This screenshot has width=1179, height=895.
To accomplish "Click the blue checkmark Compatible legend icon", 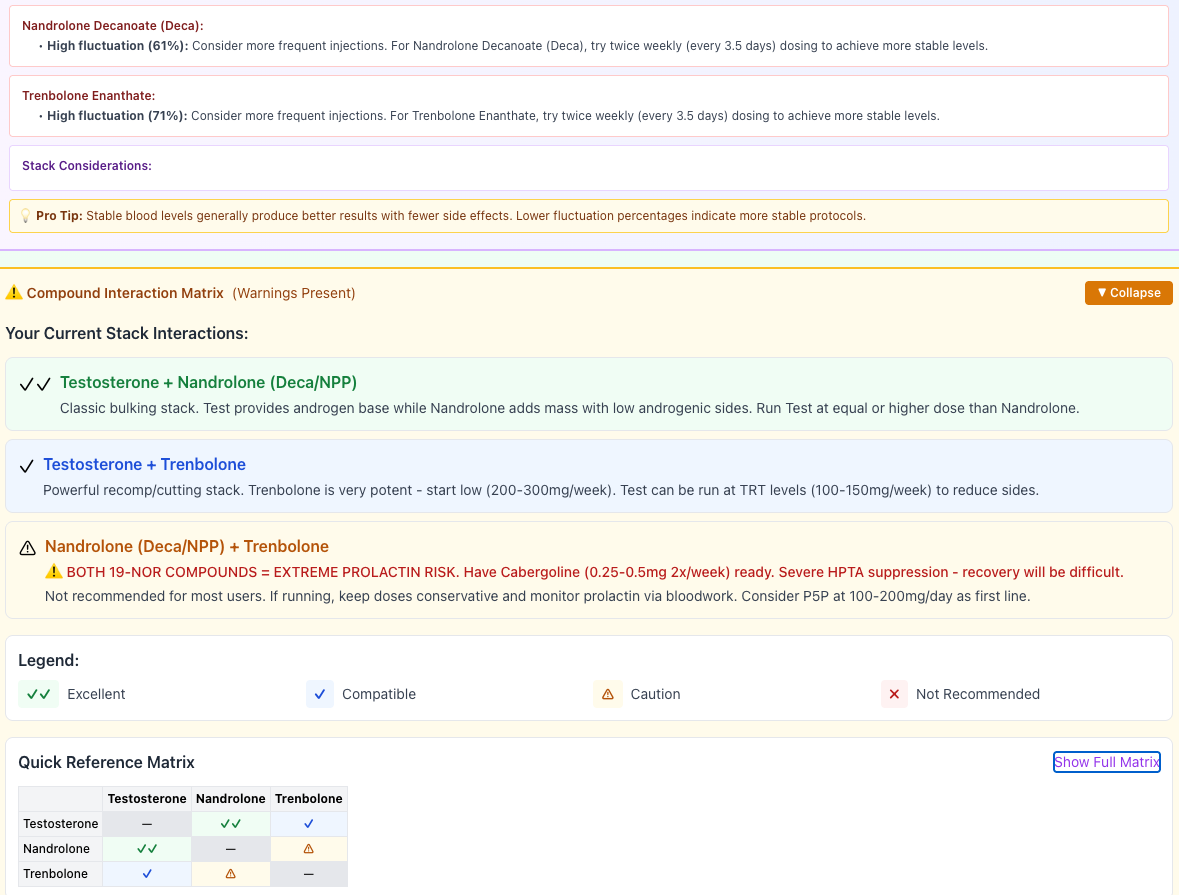I will 319,694.
